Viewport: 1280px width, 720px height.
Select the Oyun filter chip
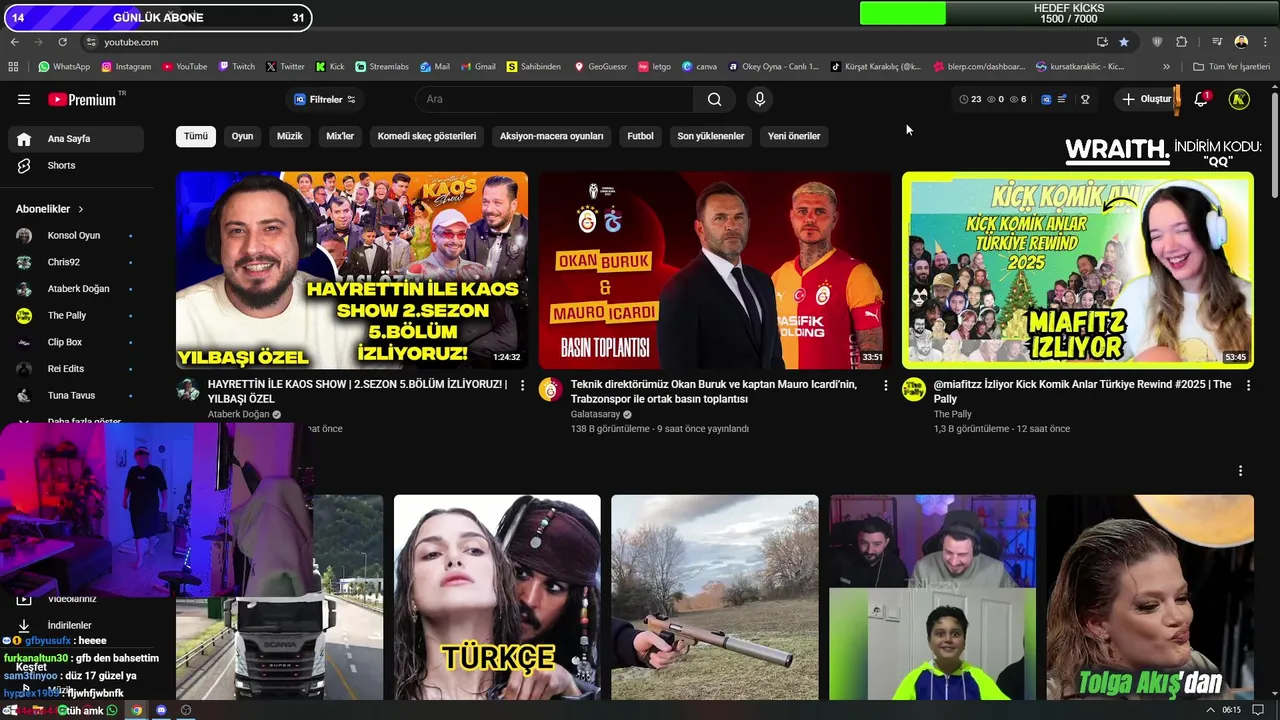coord(243,136)
